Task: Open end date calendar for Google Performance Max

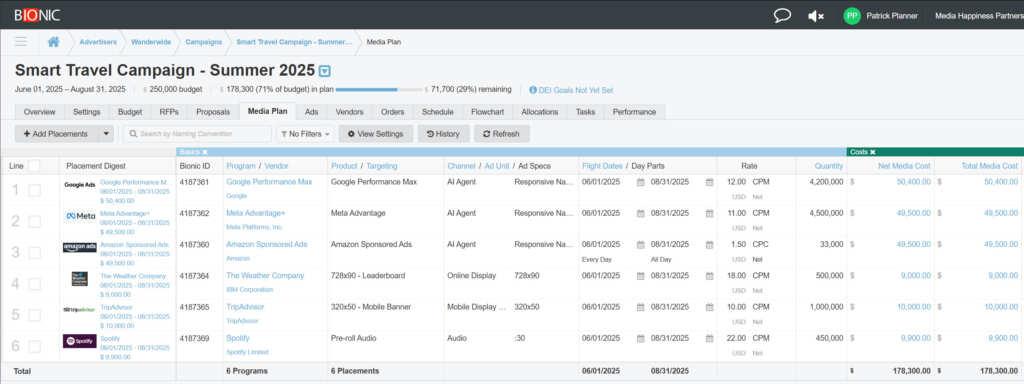Action: click(709, 182)
